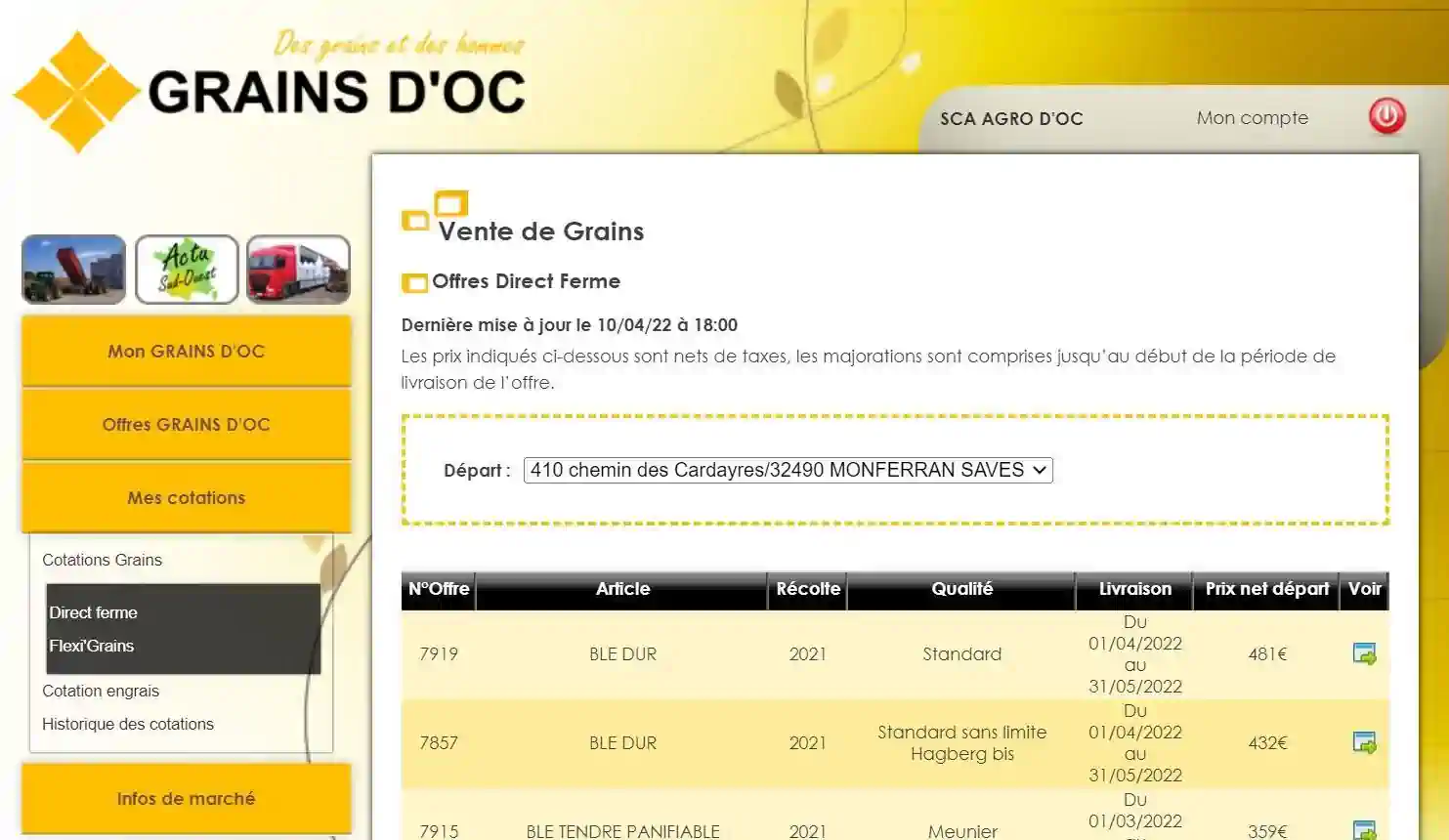Click the Récolte column header

click(x=808, y=589)
